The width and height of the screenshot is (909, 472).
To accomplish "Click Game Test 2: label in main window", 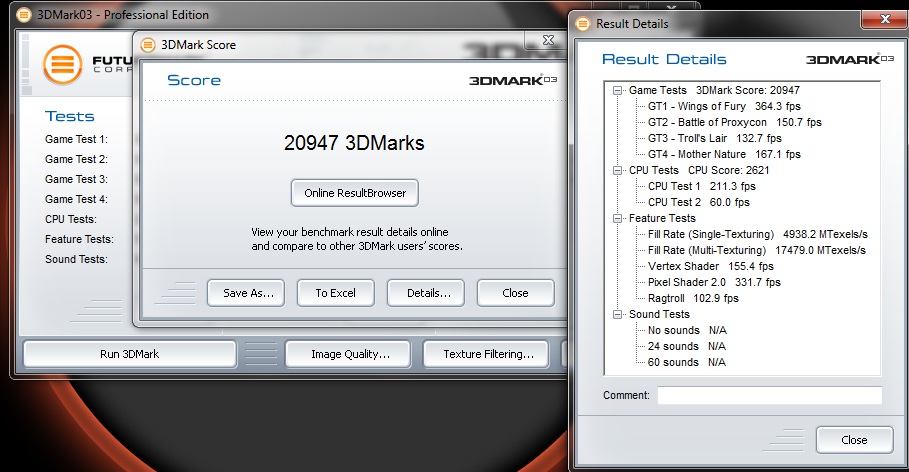I will tap(77, 159).
